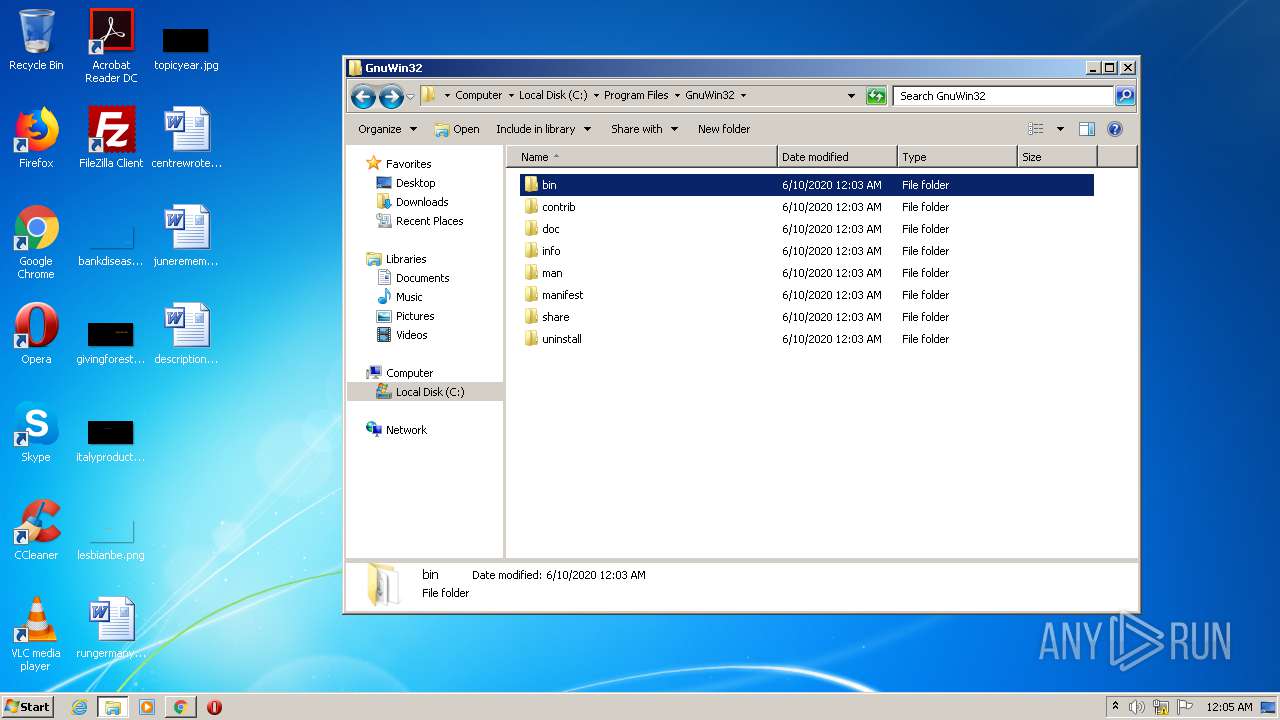Select Google Chrome desktop shortcut
Viewport: 1280px width, 720px height.
coord(36,242)
